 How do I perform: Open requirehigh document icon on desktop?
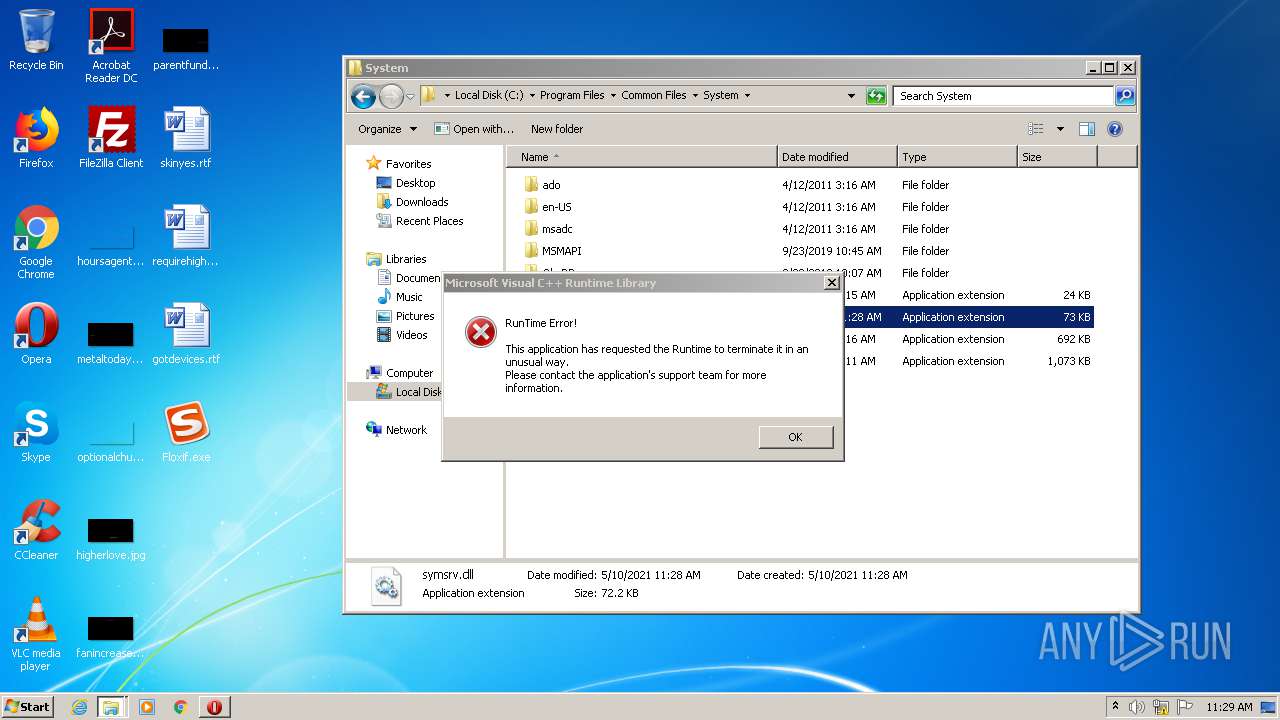tap(186, 236)
